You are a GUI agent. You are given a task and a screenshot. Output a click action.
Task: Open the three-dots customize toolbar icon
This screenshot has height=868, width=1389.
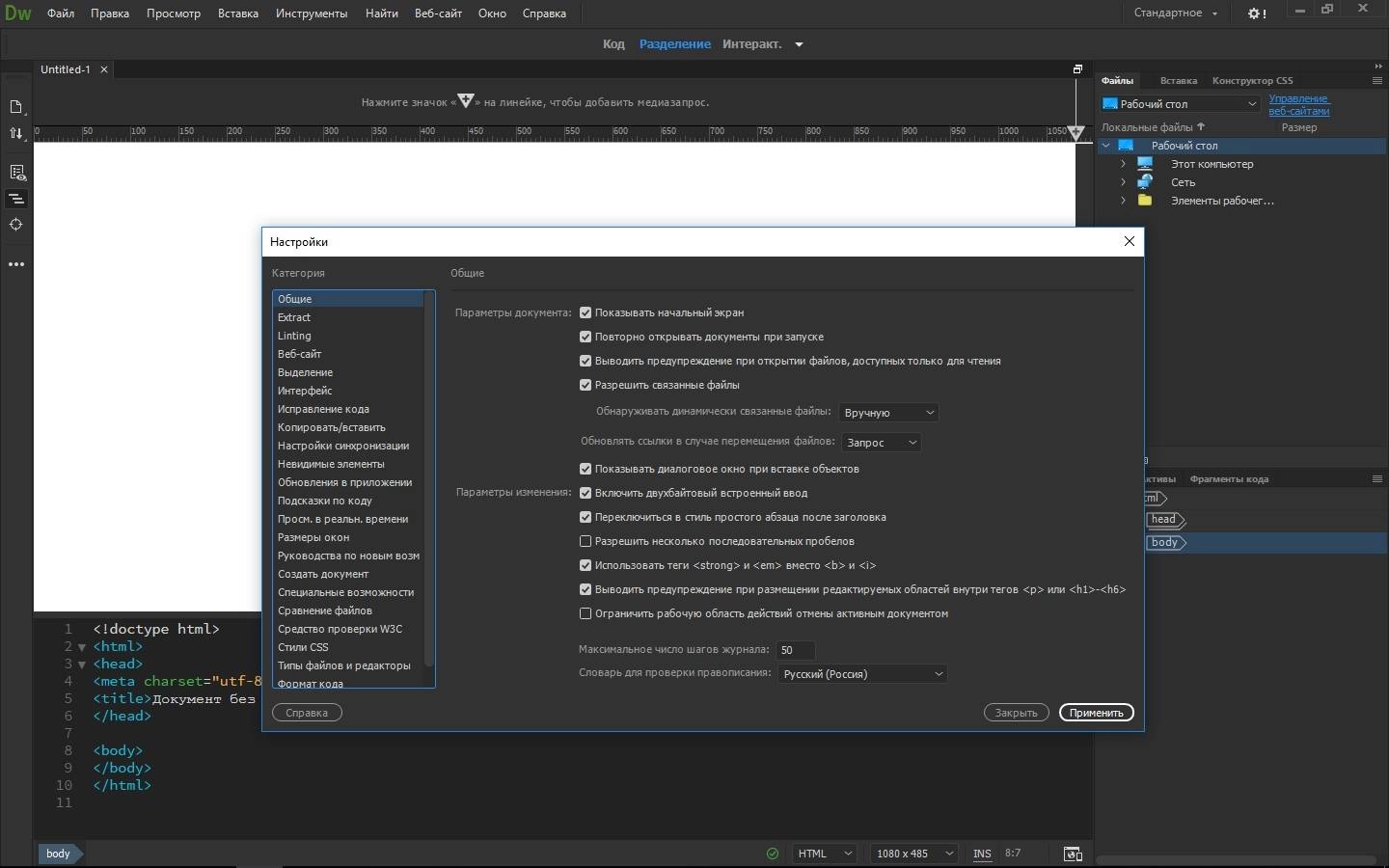coord(16,264)
